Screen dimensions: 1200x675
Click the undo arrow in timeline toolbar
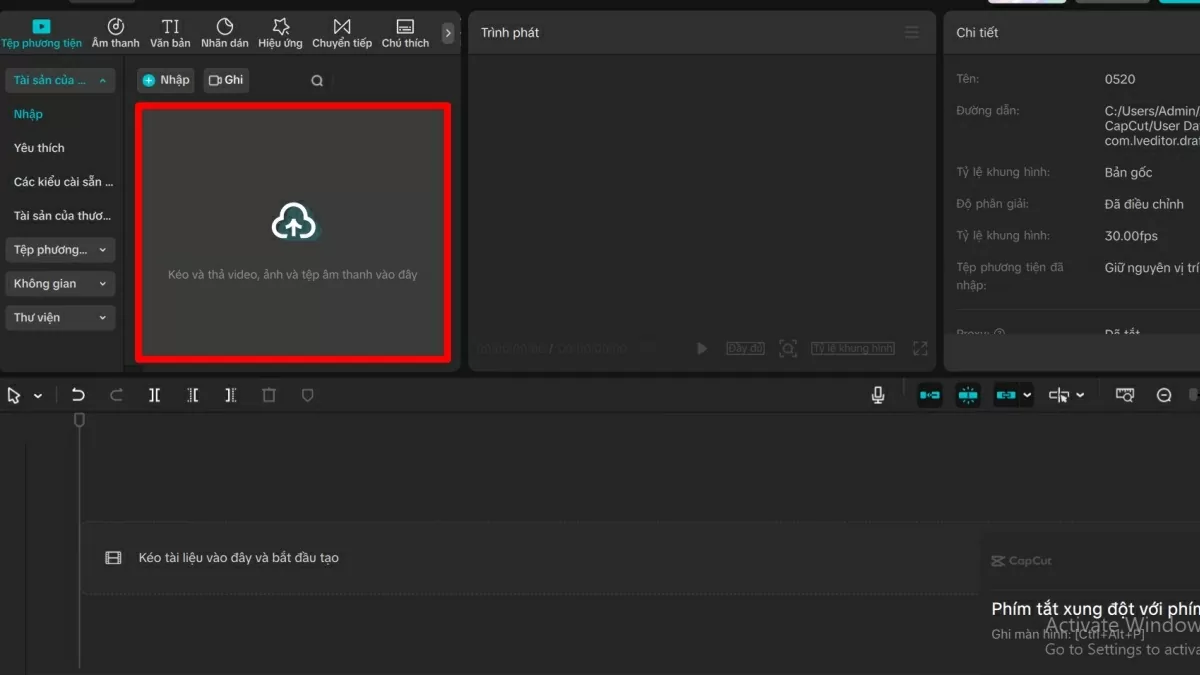point(78,396)
